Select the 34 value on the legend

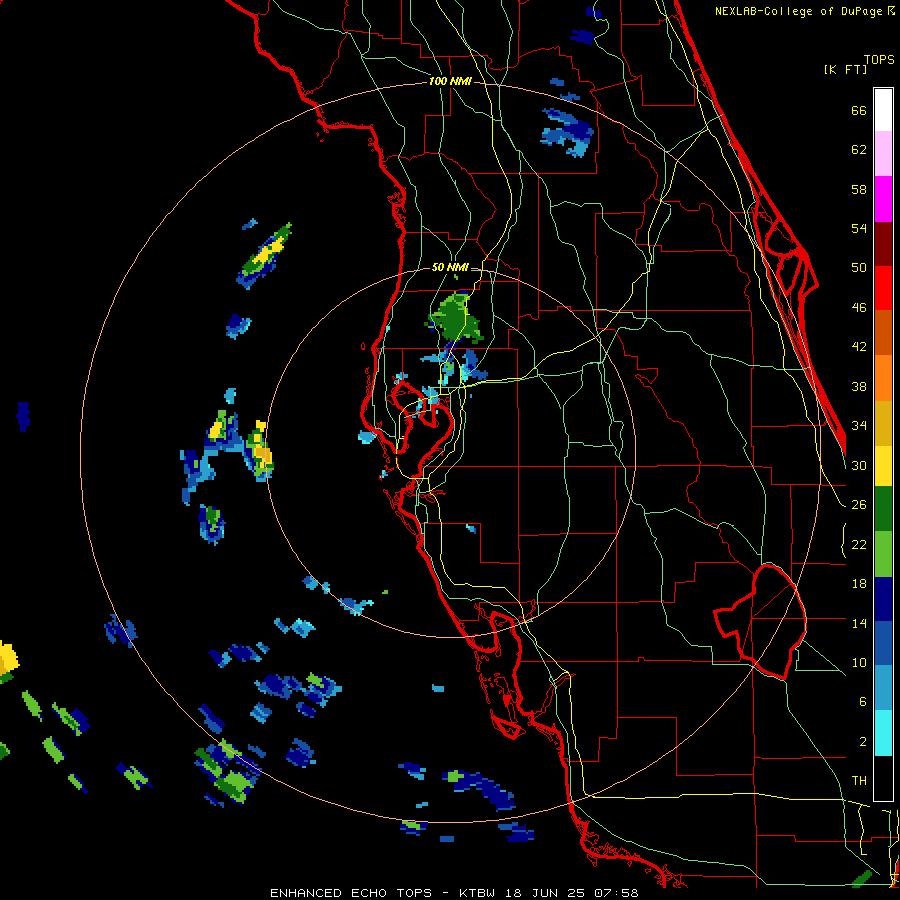(859, 426)
